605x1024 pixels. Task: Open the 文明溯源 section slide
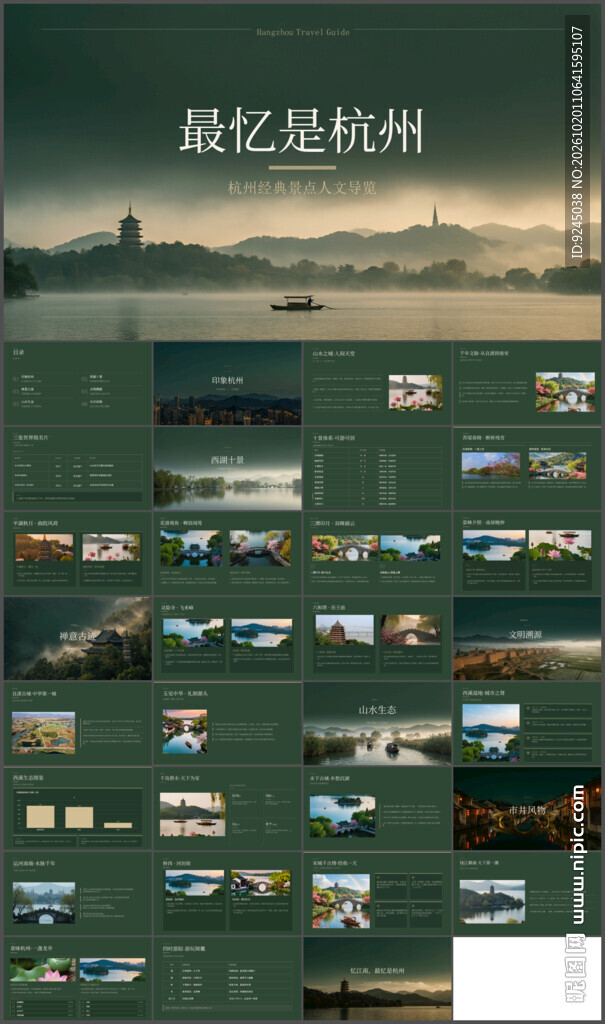tap(527, 638)
